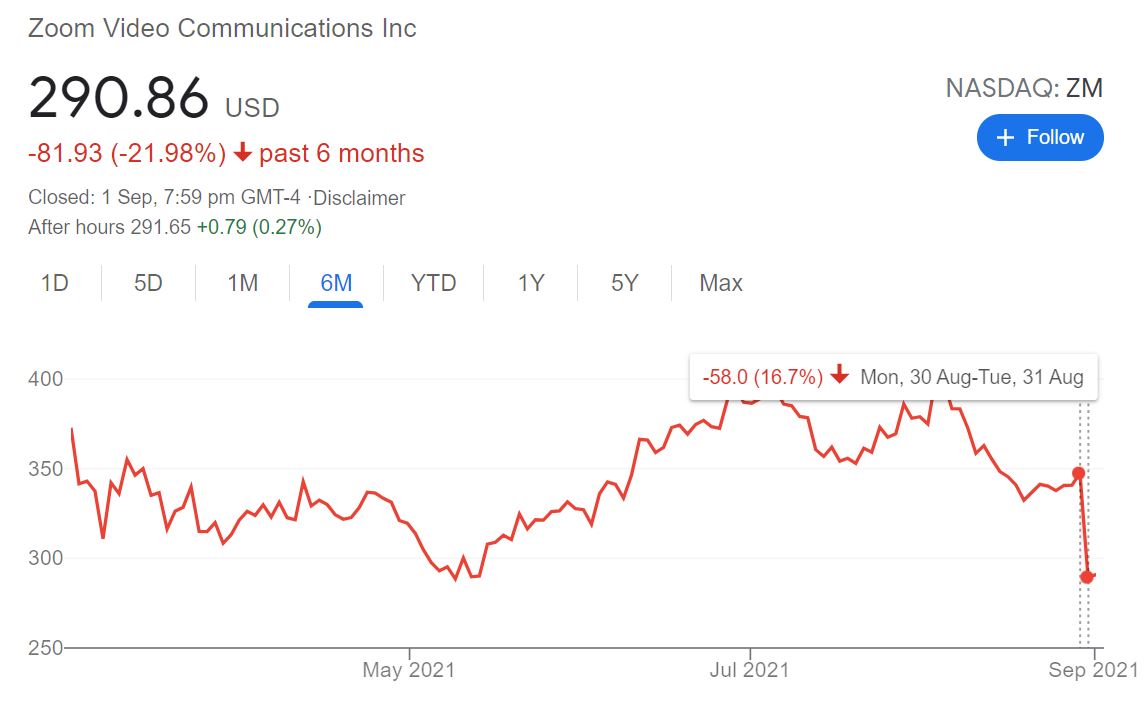Click the plus icon in Follow button
This screenshot has height=702, width=1144.
1005,137
